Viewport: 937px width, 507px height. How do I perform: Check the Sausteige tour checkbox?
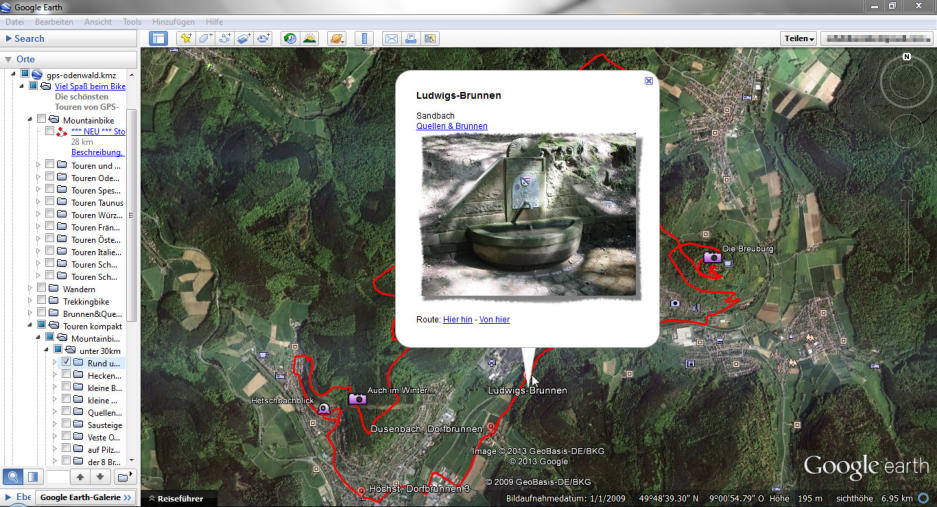tap(66, 425)
